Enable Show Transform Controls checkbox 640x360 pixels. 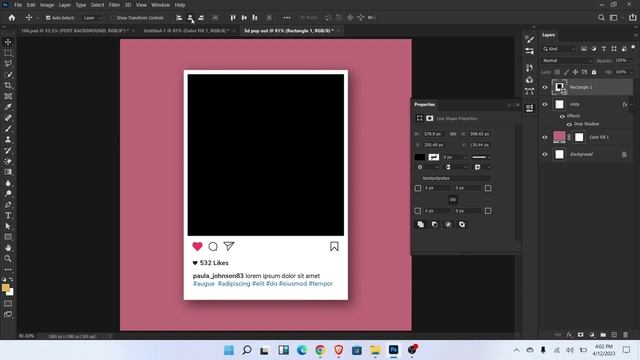(113, 18)
